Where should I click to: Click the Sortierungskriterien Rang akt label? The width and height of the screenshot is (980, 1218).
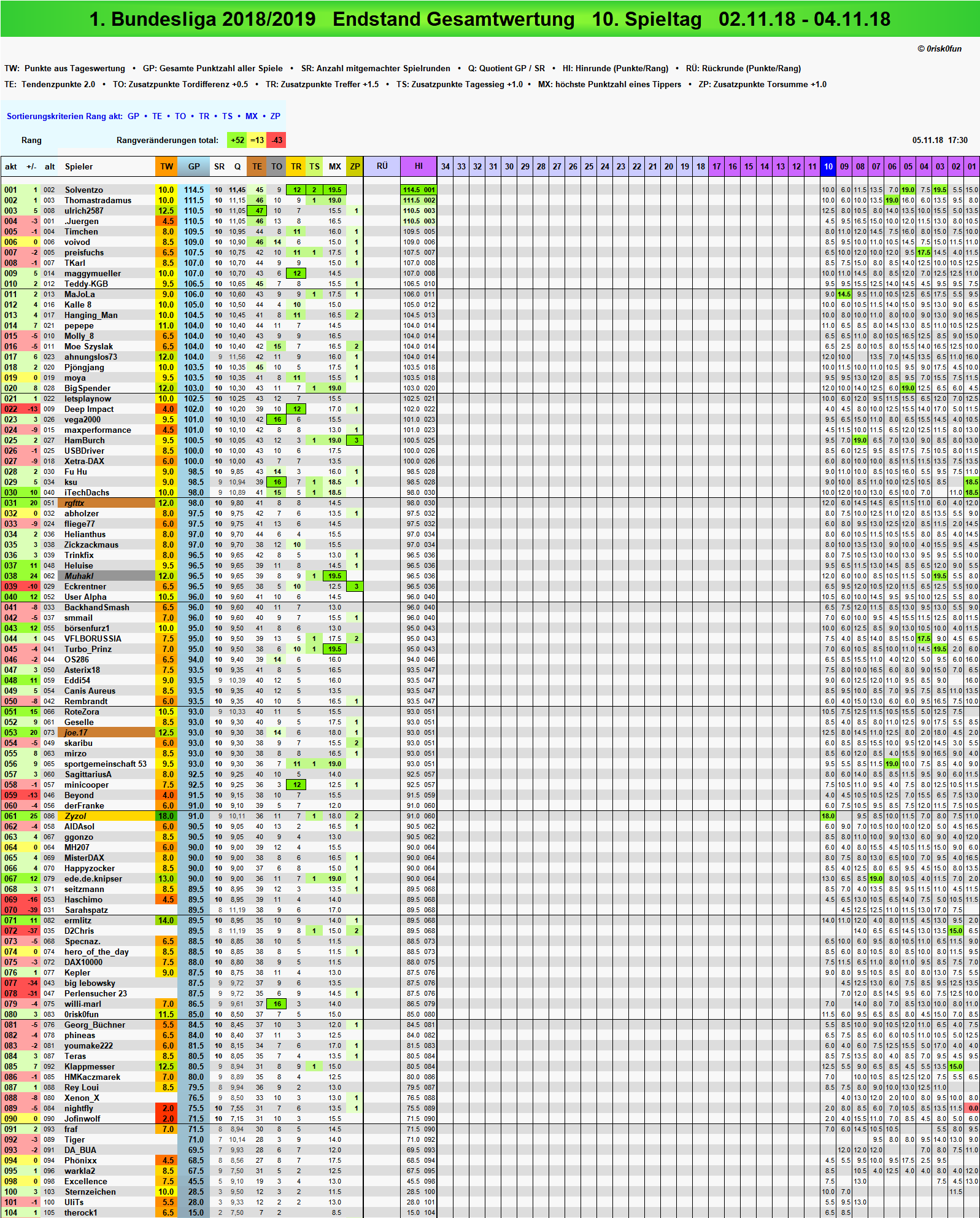tap(64, 116)
